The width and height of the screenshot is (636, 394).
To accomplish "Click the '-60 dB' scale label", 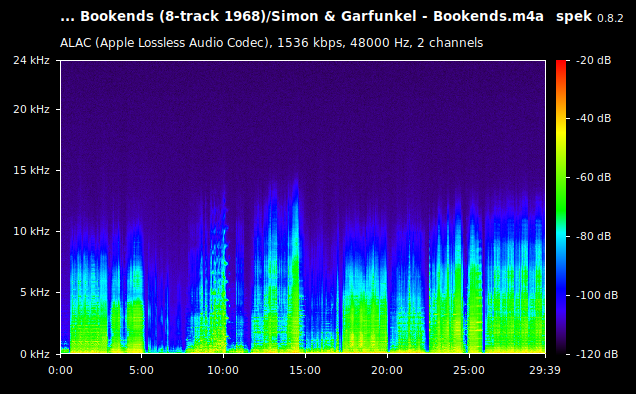I will [593, 177].
